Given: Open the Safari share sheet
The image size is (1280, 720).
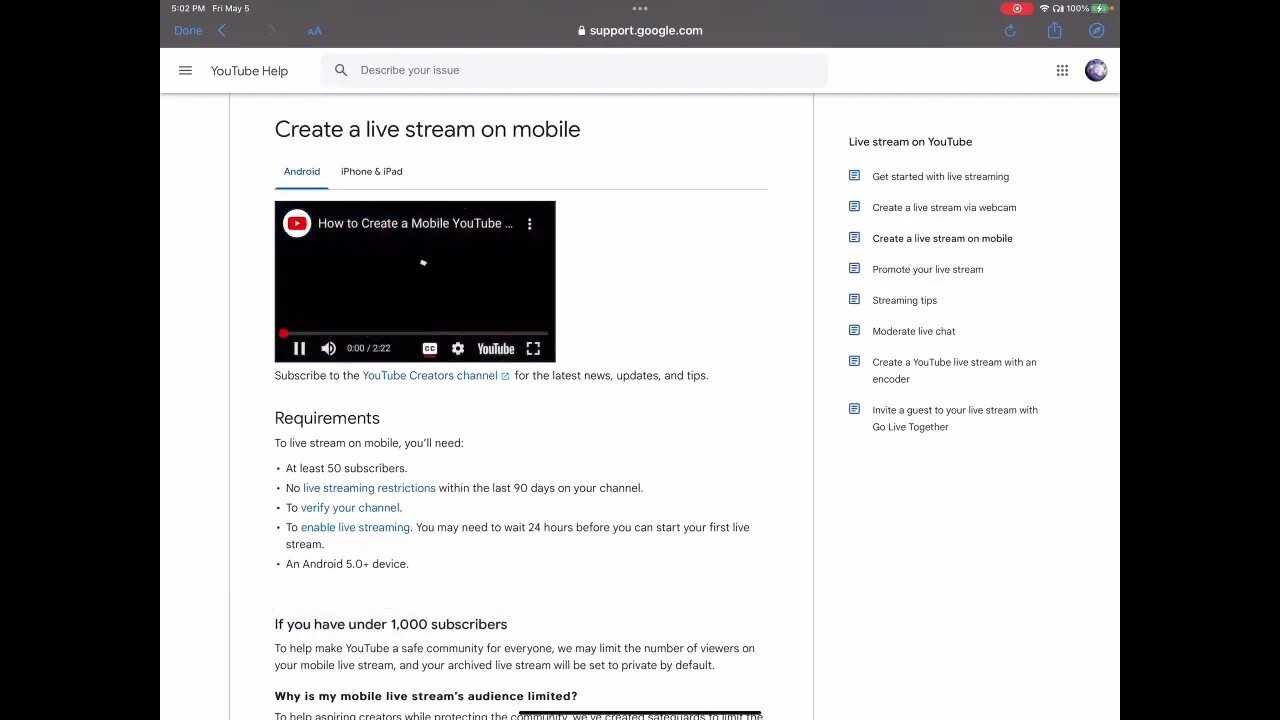Looking at the screenshot, I should 1054,30.
